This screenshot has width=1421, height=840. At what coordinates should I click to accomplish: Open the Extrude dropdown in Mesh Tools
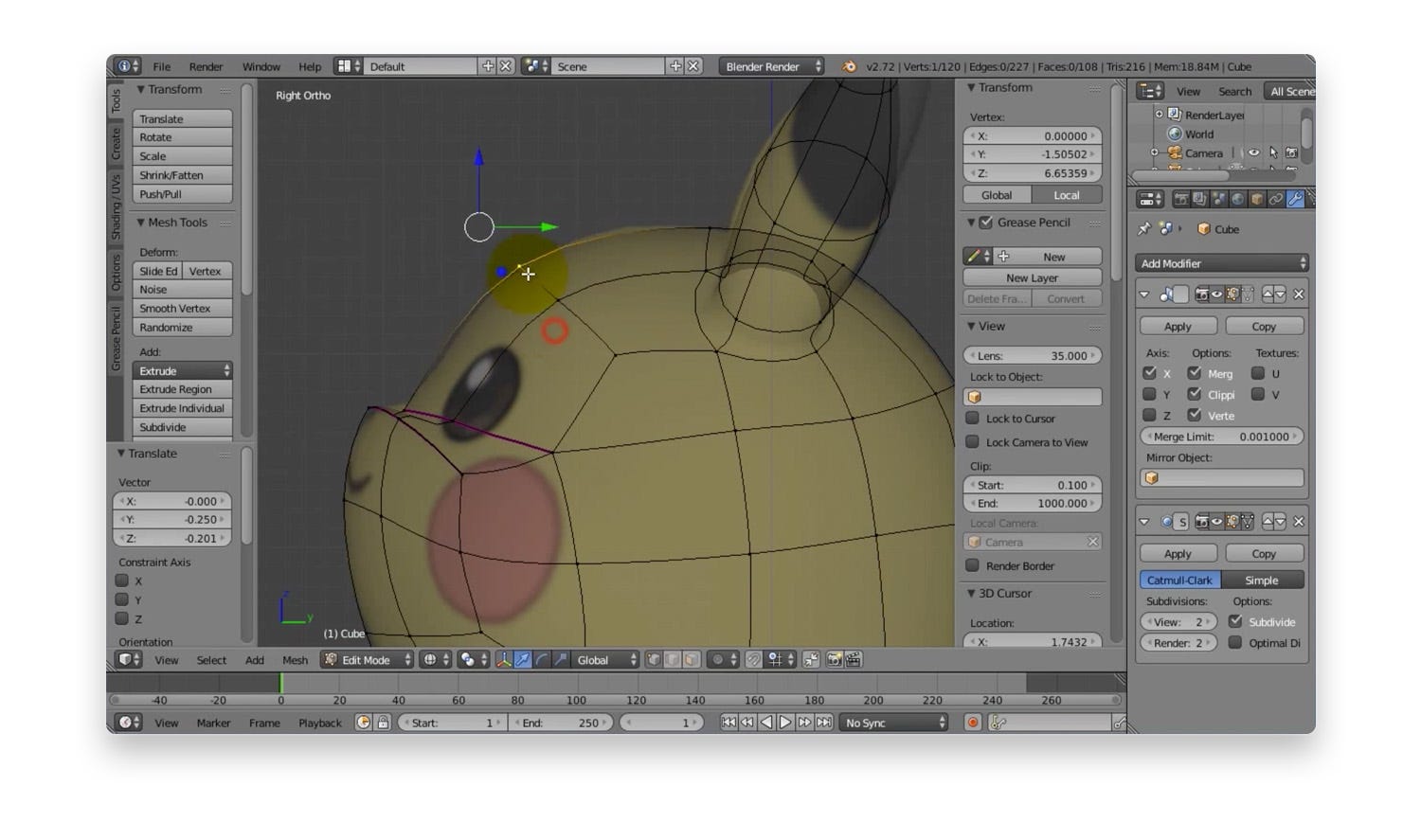tap(183, 370)
